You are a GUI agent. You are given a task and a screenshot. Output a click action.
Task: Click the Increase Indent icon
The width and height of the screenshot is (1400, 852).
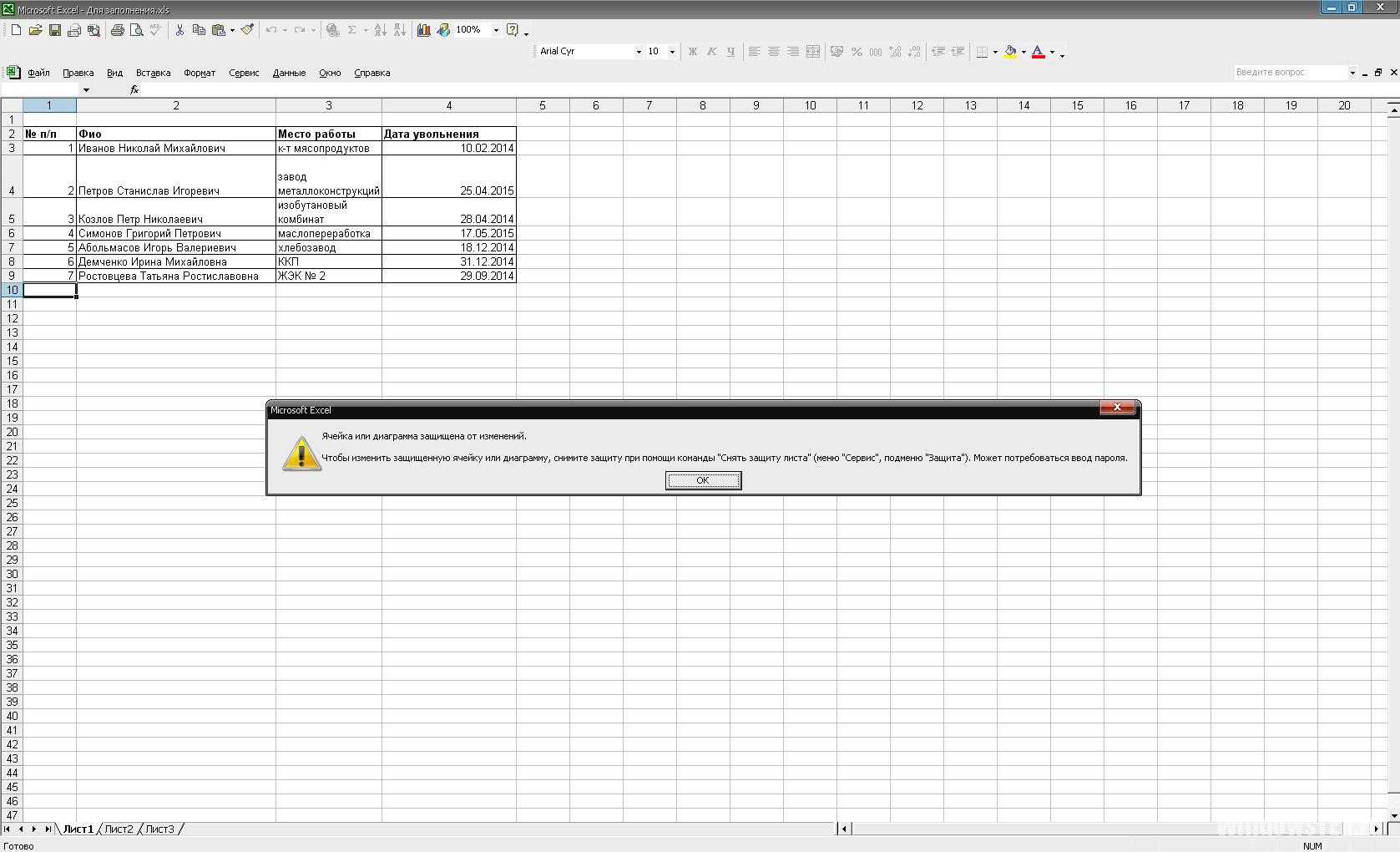click(958, 52)
